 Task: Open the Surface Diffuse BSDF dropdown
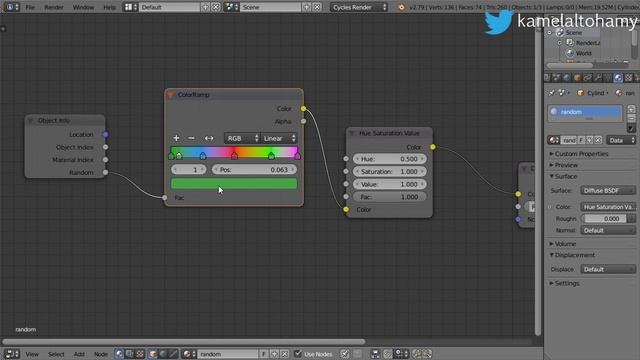pyautogui.click(x=608, y=191)
